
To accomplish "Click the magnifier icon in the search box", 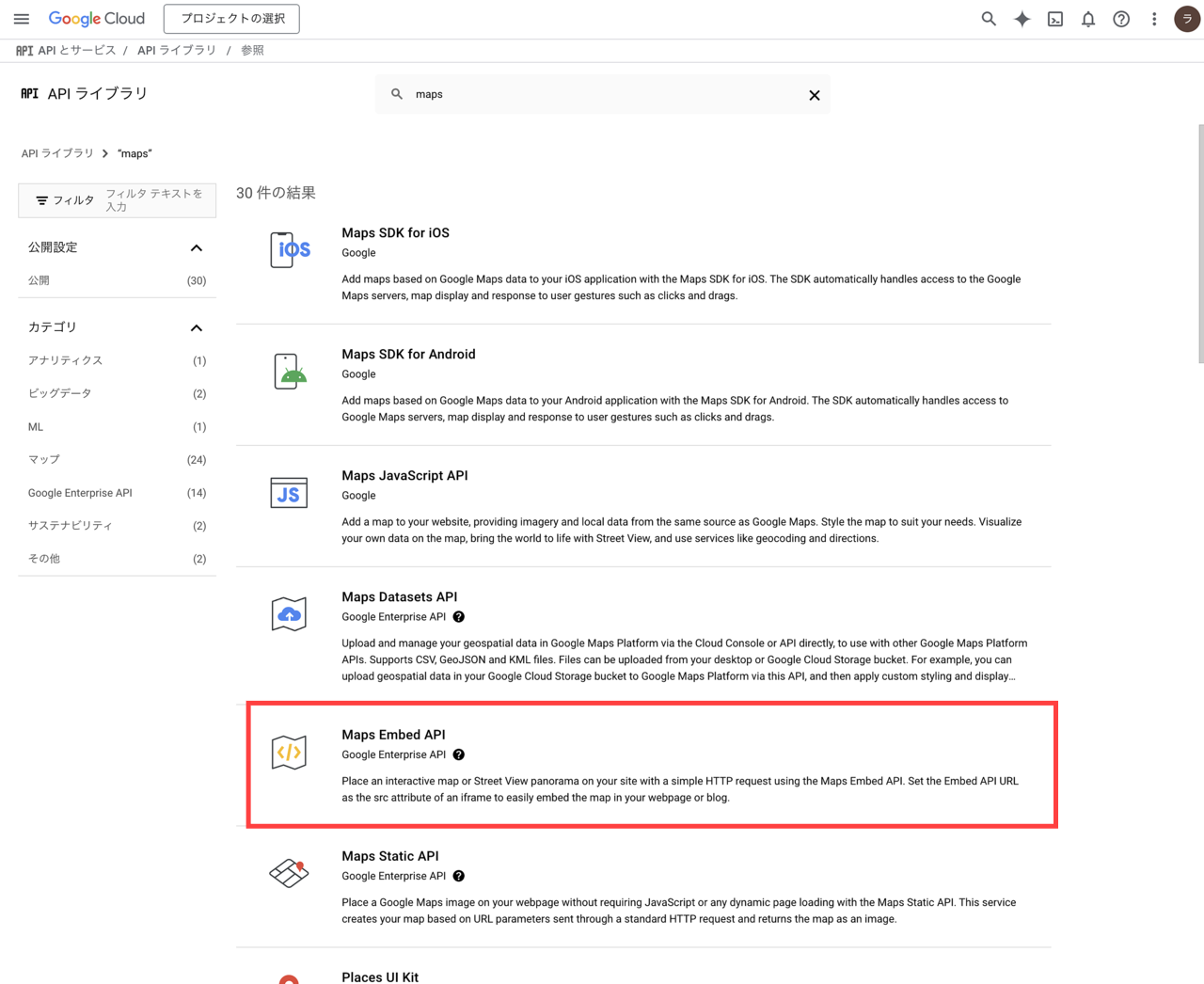I will click(397, 94).
